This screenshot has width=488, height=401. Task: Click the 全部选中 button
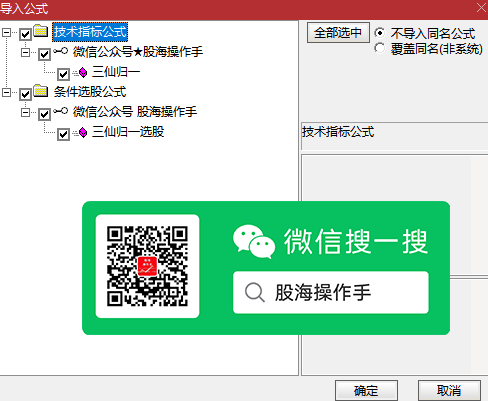(x=338, y=33)
